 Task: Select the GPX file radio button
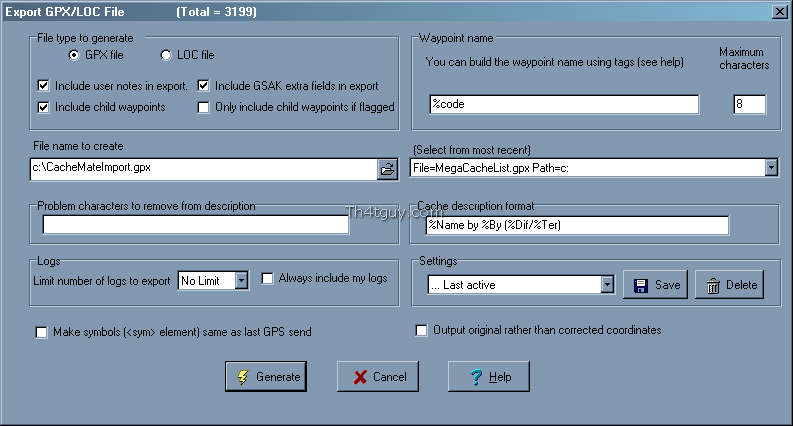click(x=75, y=55)
